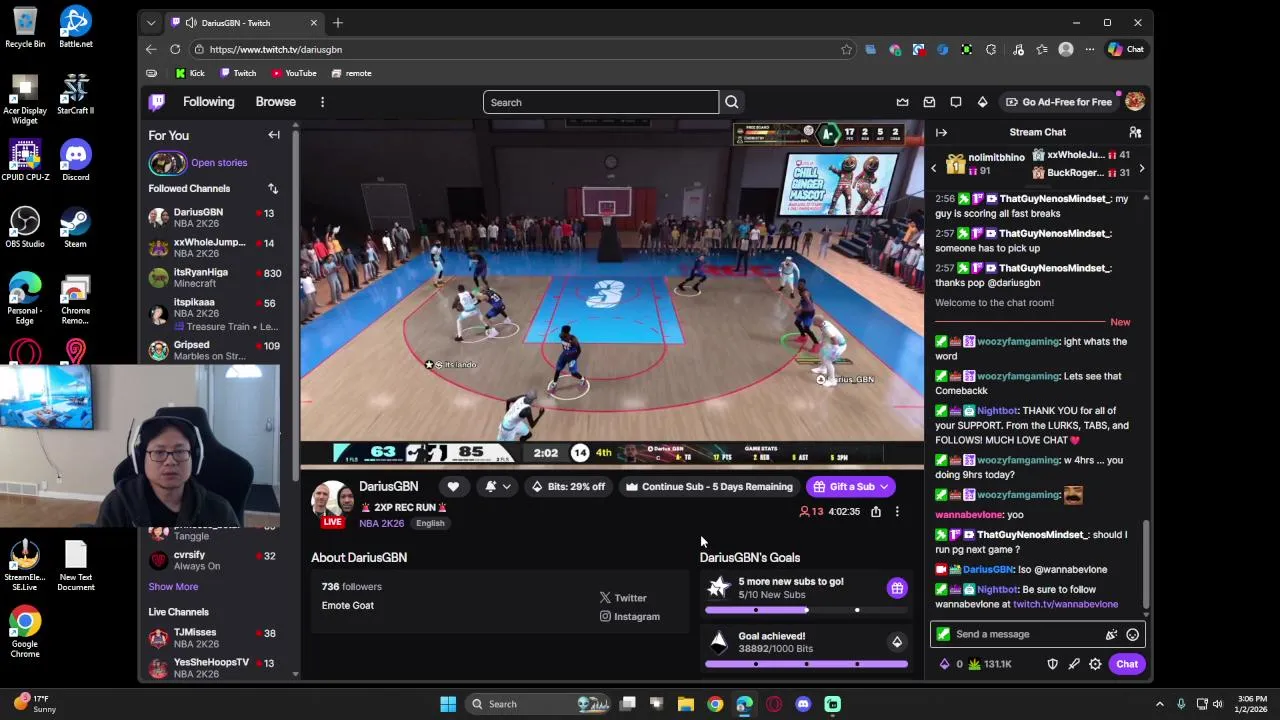This screenshot has height=720, width=1280.
Task: Open Whispers speech bubble icon
Action: pos(956,102)
